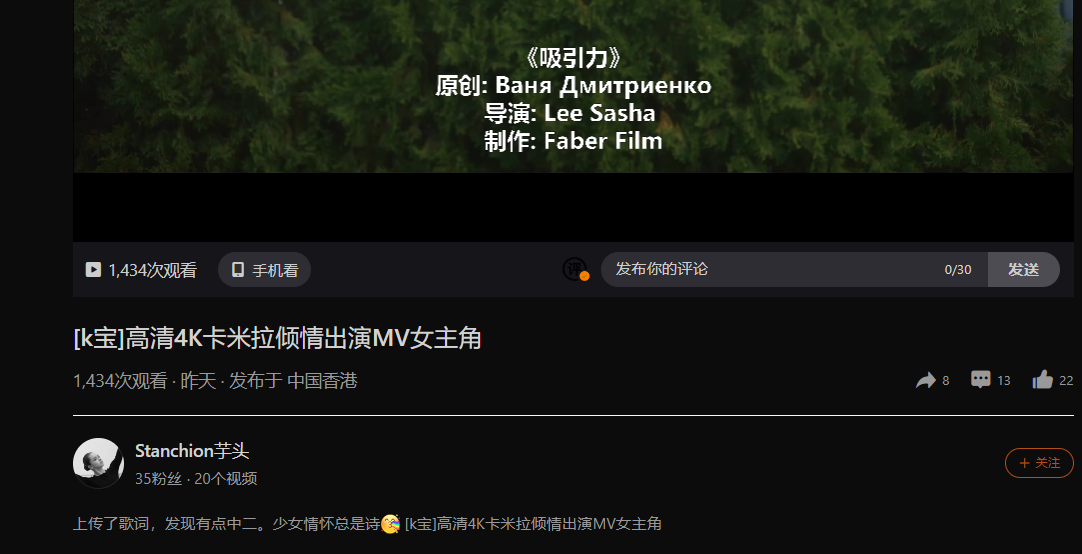Click the share arrow icon

pyautogui.click(x=925, y=380)
